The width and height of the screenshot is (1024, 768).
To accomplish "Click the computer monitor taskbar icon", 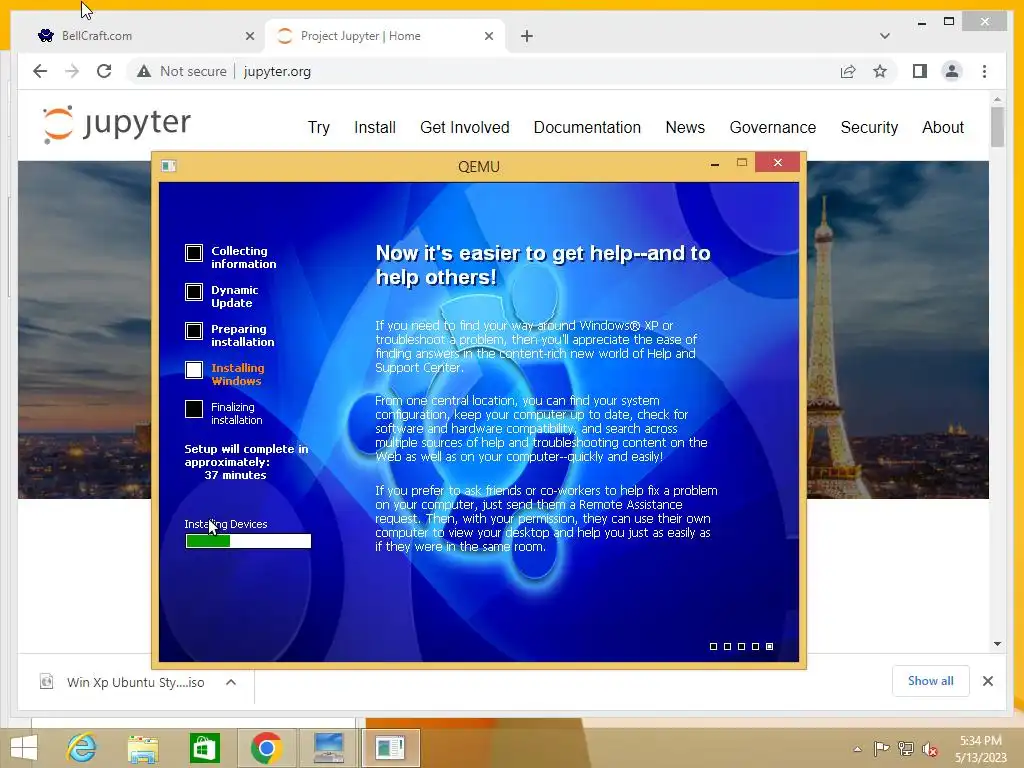I will coord(328,748).
